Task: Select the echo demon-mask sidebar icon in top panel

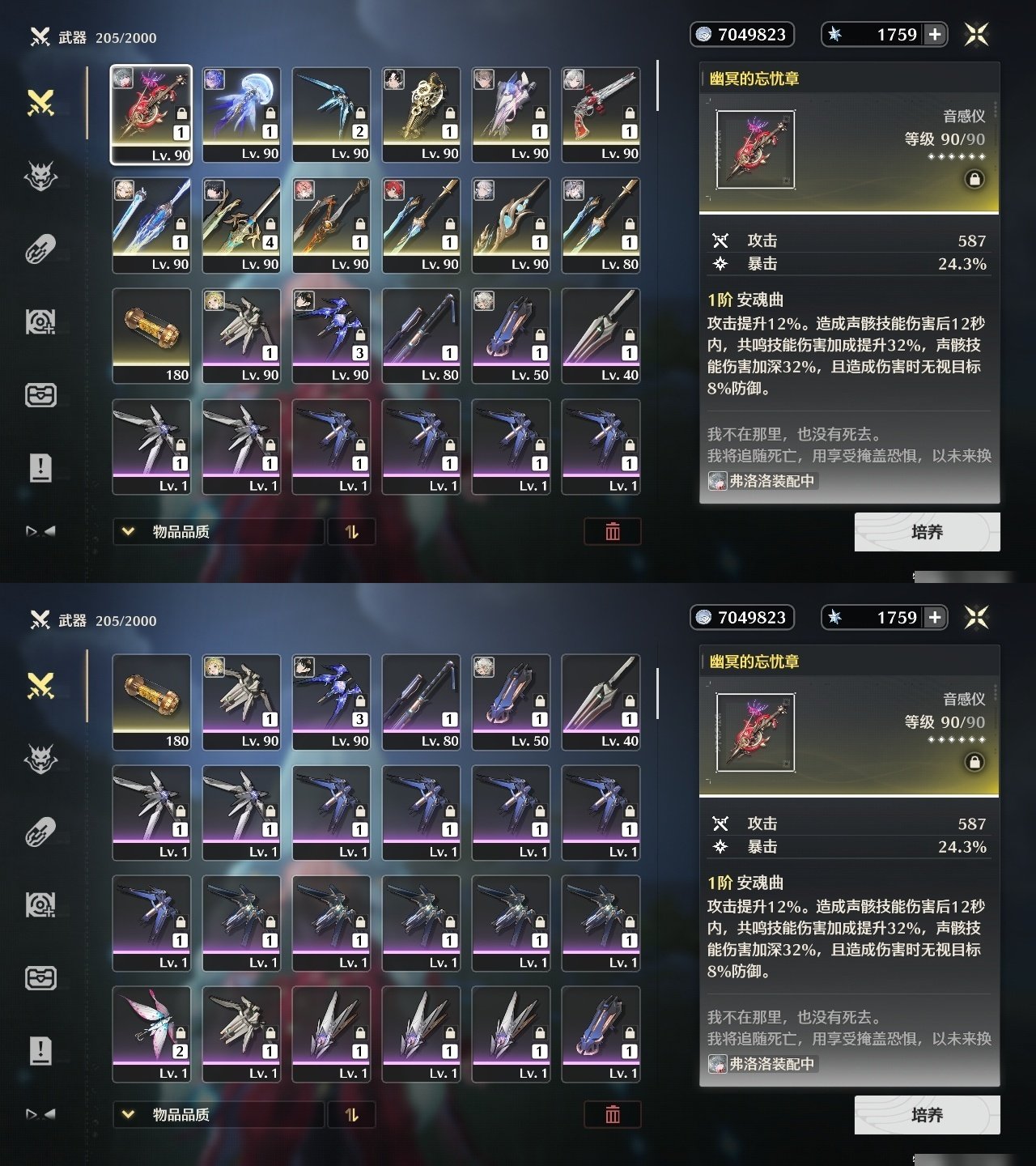Action: (x=40, y=176)
